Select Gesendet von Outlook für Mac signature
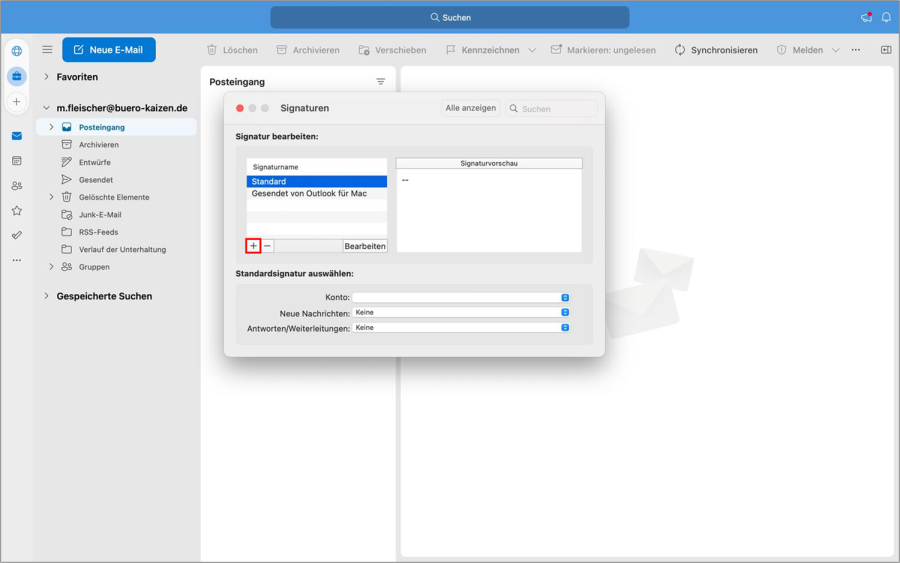Image resolution: width=900 pixels, height=563 pixels. coord(317,193)
